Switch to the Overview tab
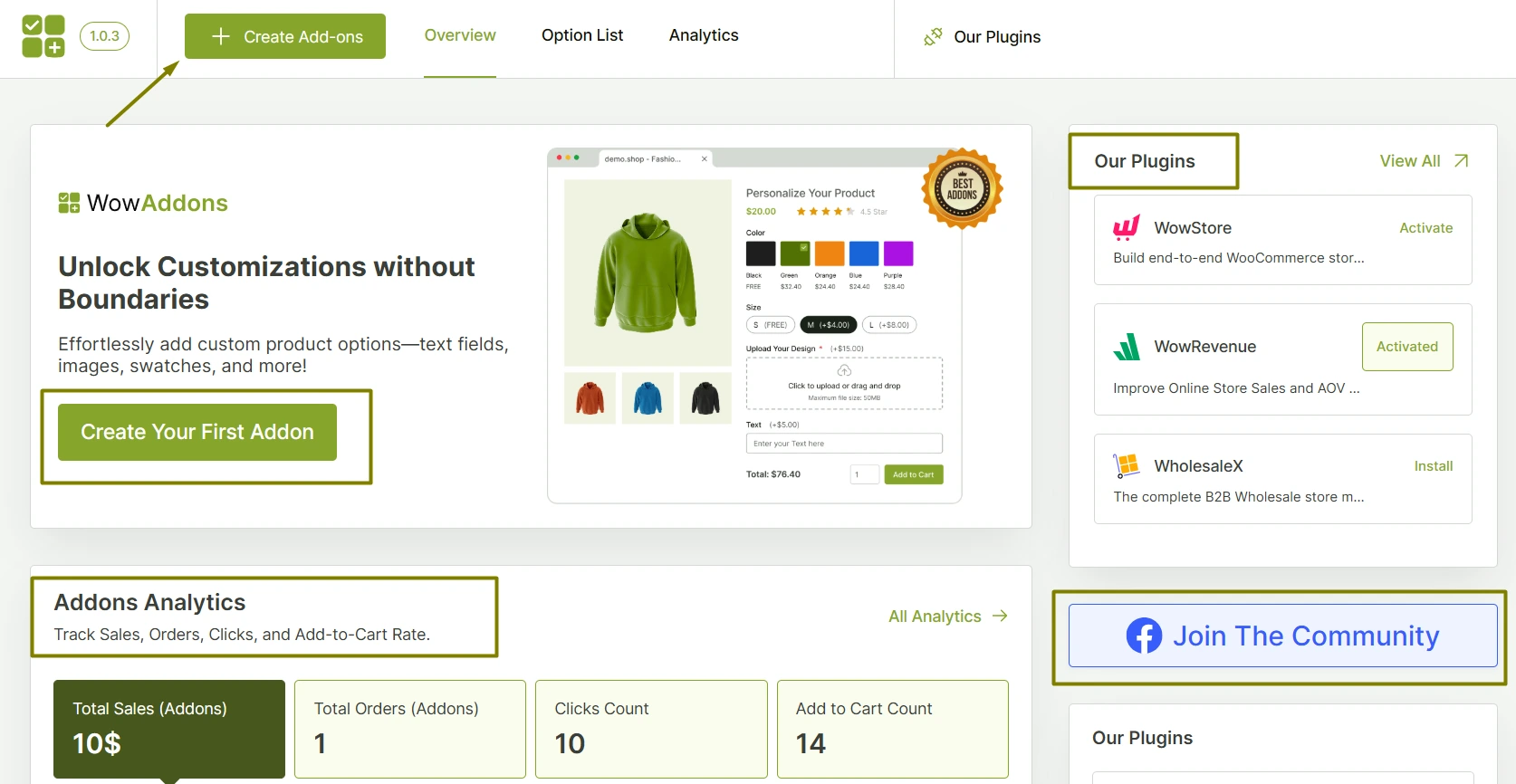The width and height of the screenshot is (1516, 784). [x=460, y=35]
